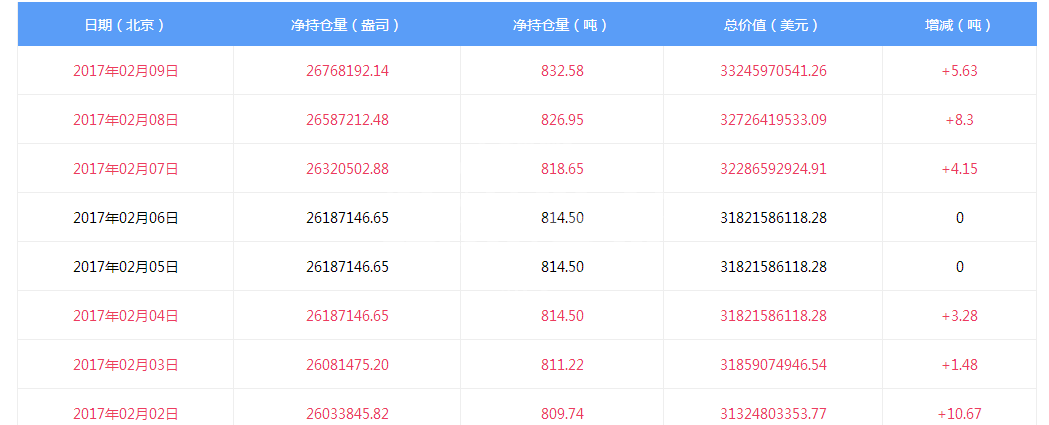Select the ounces value 26768192.14

347,71
